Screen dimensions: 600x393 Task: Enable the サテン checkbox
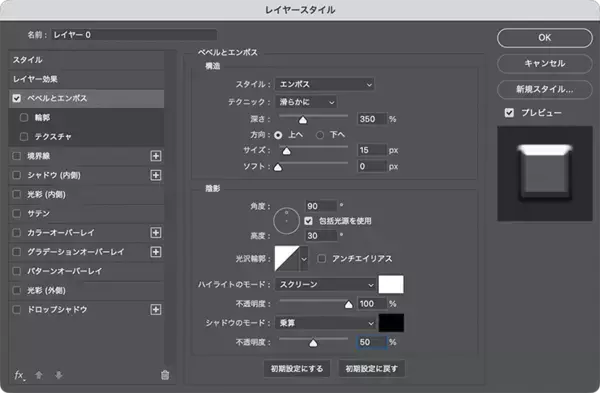tap(16, 214)
